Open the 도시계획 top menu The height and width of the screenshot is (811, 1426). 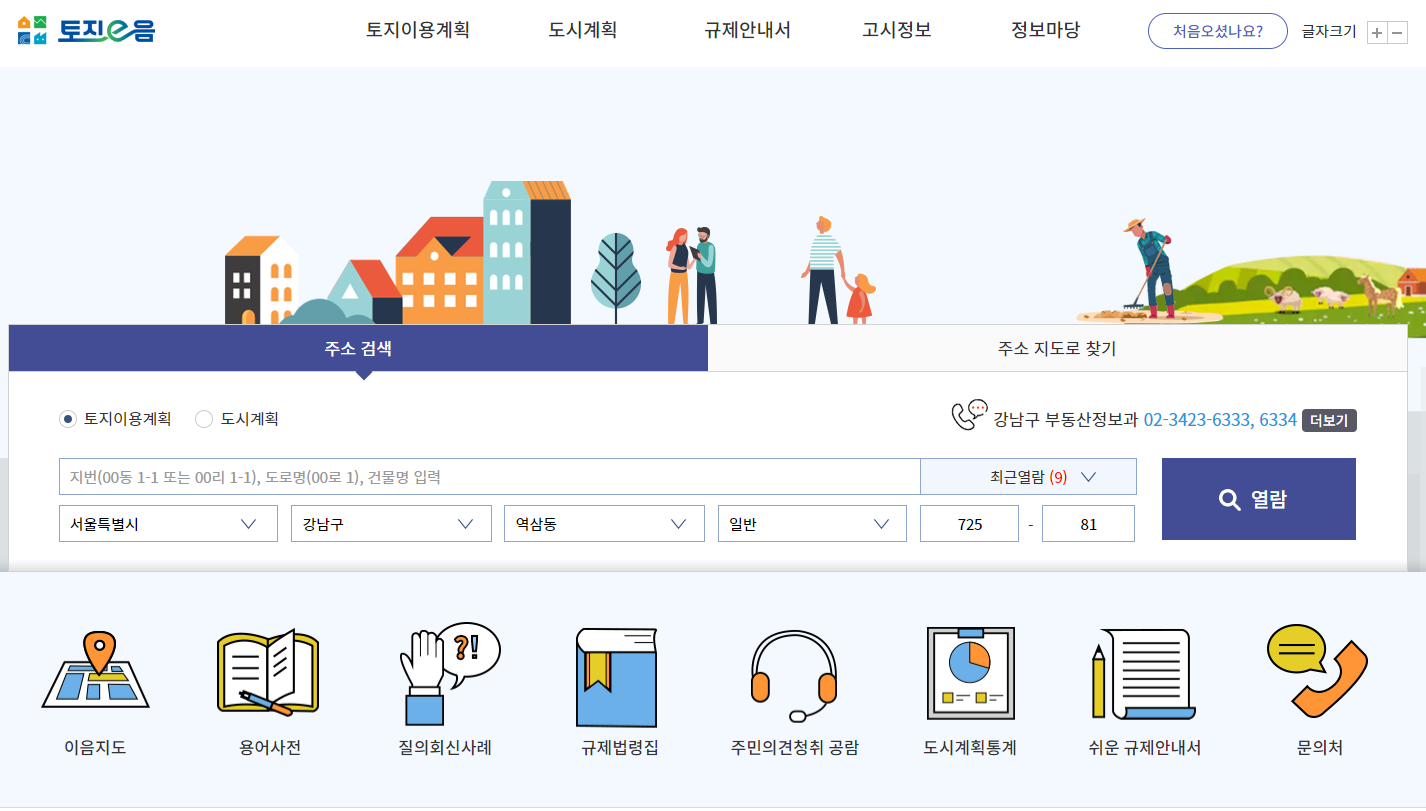tap(583, 31)
